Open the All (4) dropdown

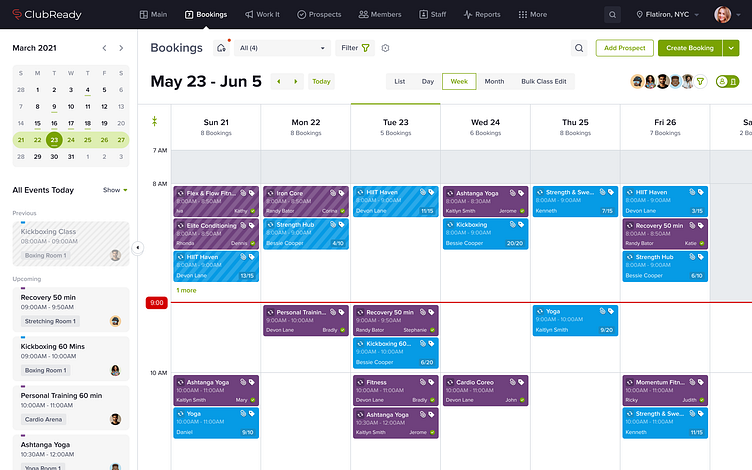click(284, 48)
